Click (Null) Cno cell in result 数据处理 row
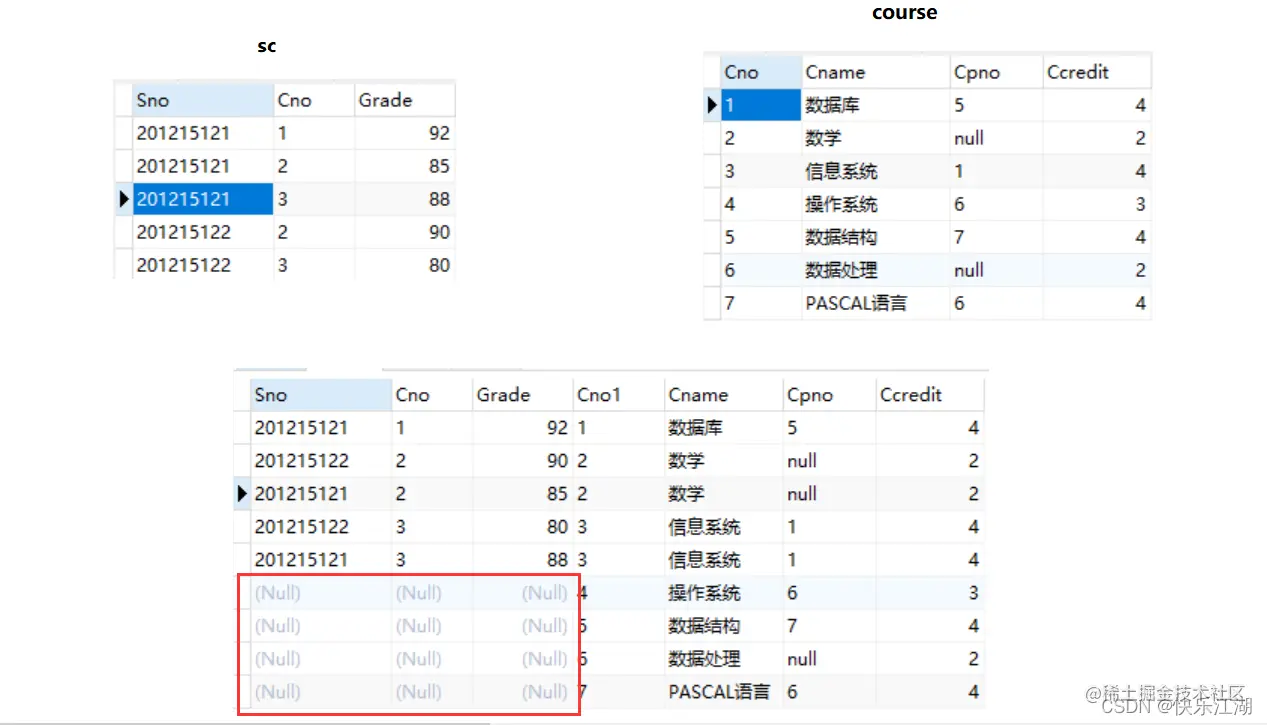This screenshot has width=1267, height=725. click(432, 658)
